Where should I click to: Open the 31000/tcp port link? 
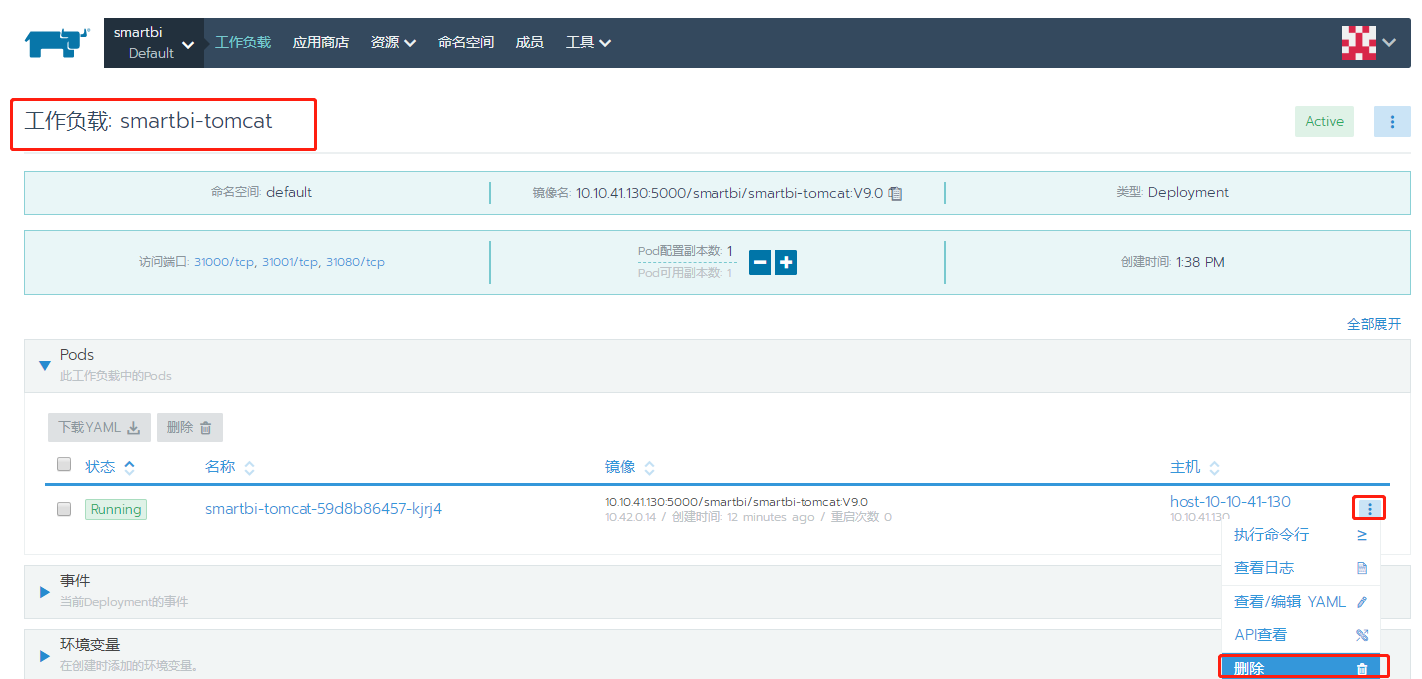point(224,262)
